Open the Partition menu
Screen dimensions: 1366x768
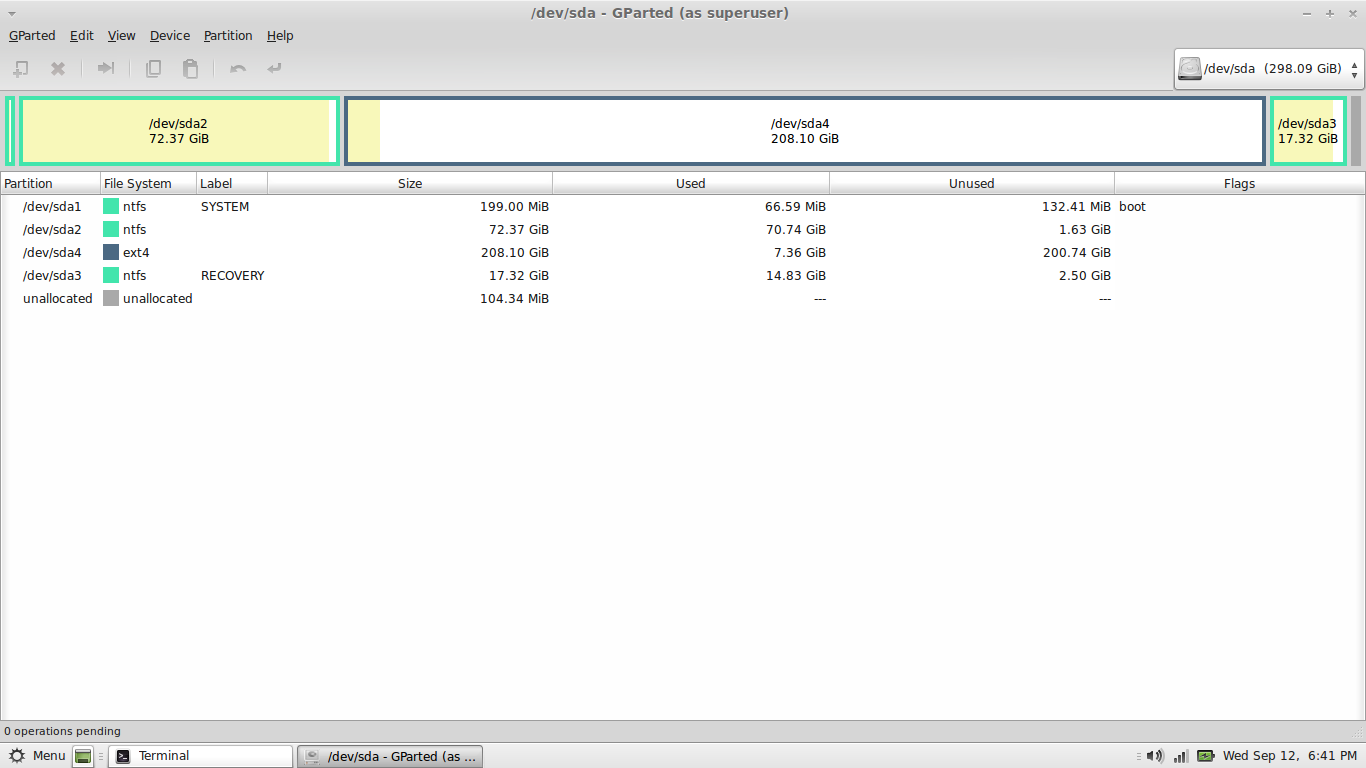click(228, 35)
